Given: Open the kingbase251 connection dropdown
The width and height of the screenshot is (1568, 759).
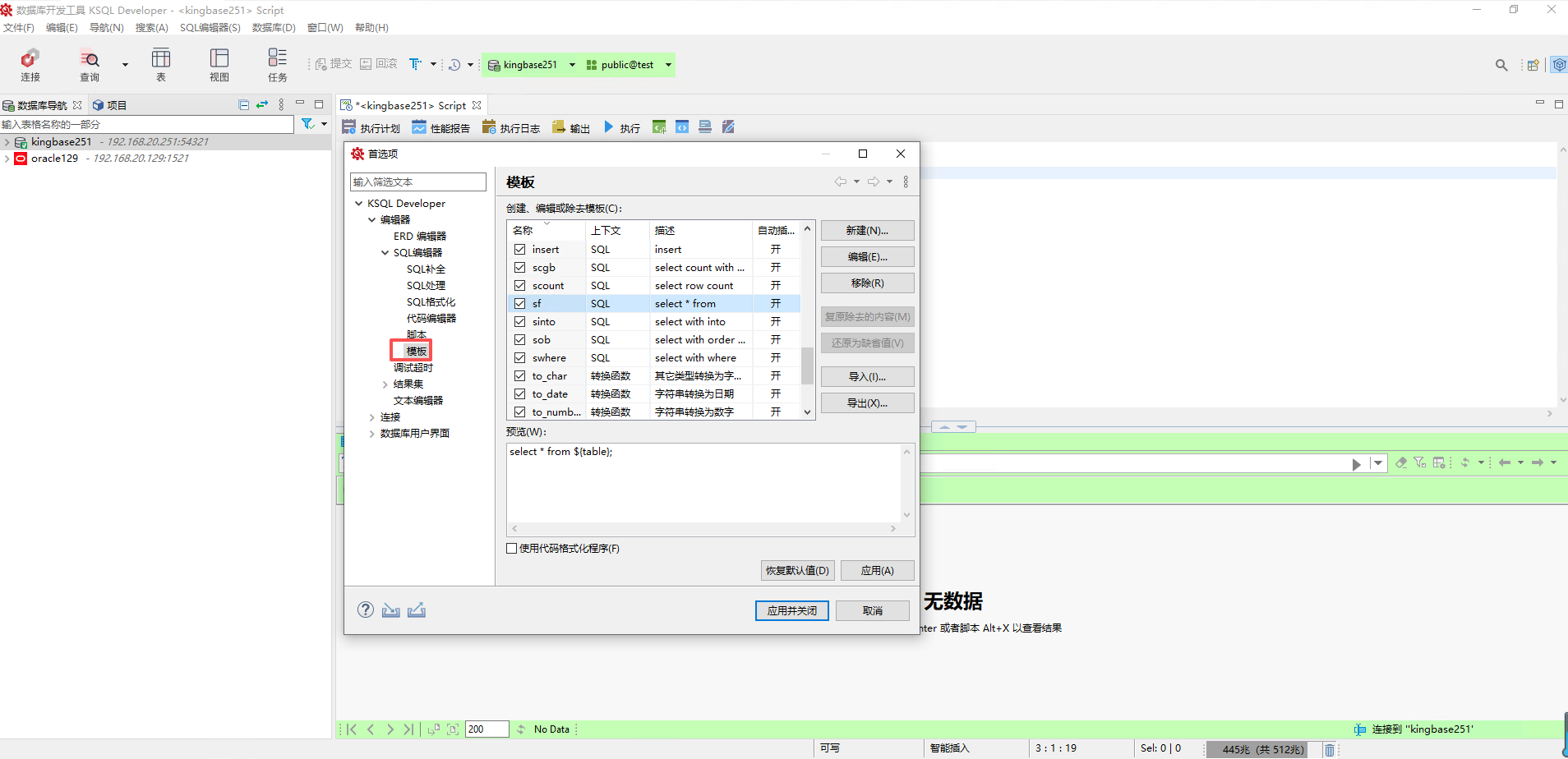Looking at the screenshot, I should pyautogui.click(x=572, y=65).
